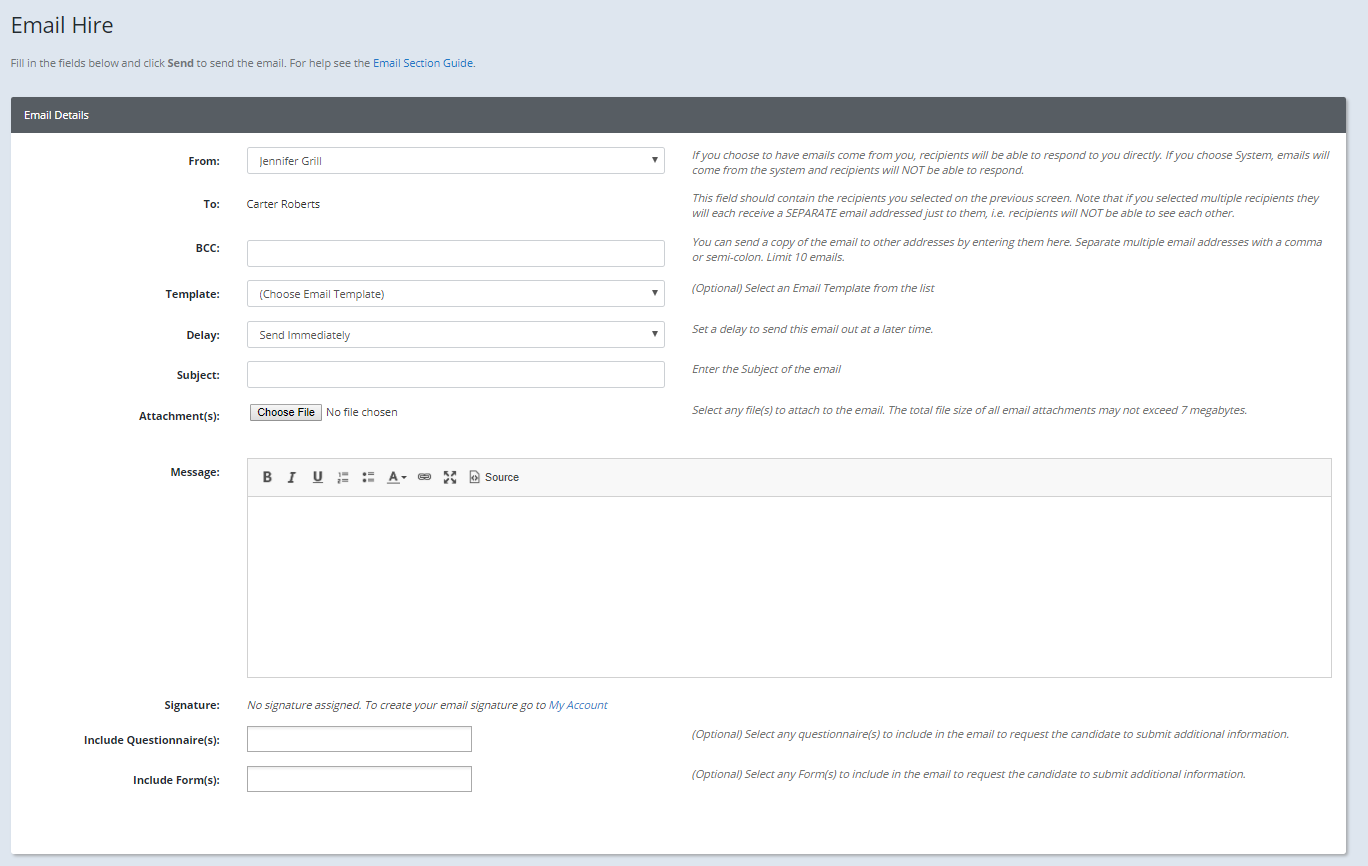Insert a bulleted list in the message
The image size is (1368, 866).
click(368, 476)
